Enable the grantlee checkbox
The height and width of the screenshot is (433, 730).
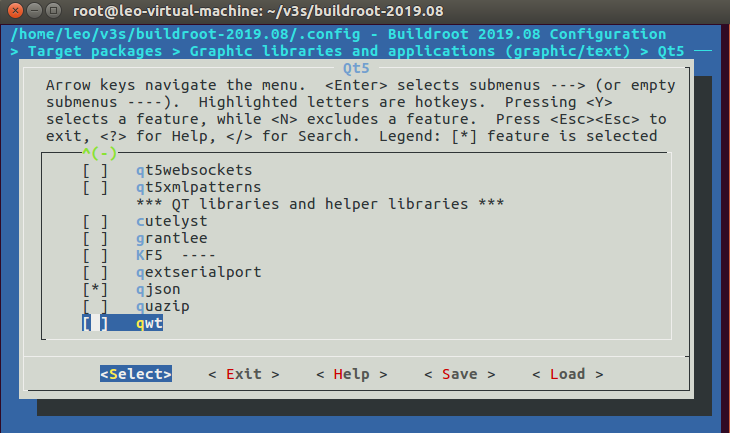(x=95, y=239)
